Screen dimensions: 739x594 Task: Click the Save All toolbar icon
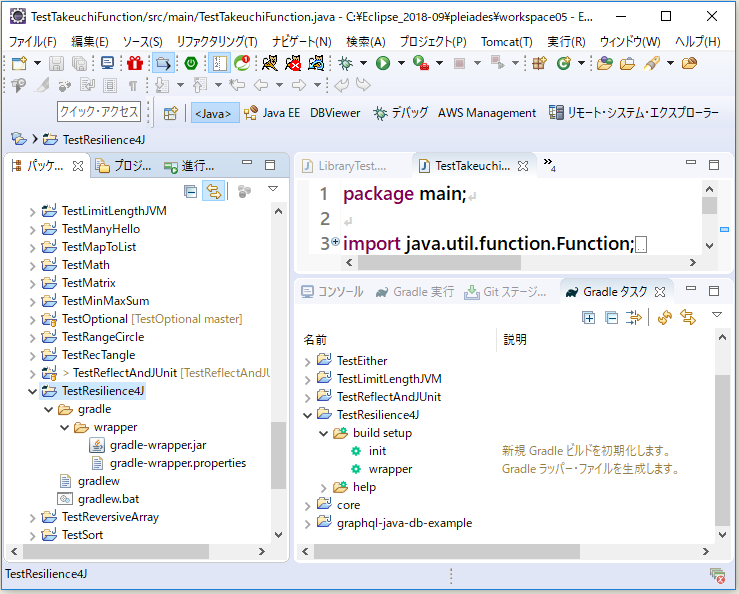79,63
